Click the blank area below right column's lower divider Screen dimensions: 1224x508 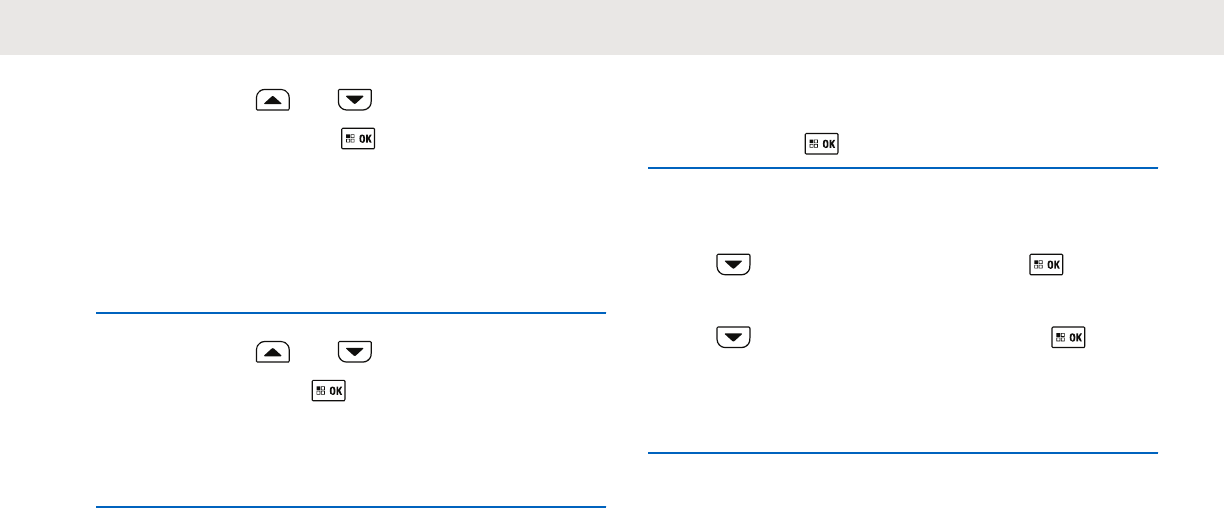pos(903,482)
